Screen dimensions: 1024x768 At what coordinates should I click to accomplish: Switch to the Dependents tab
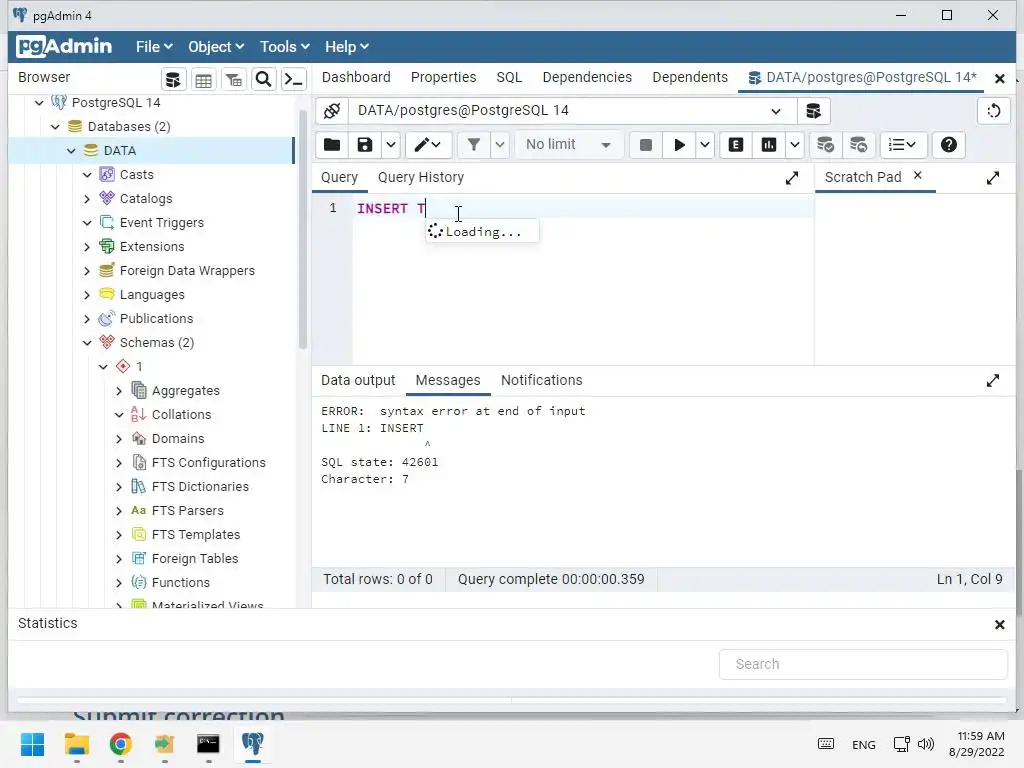pyautogui.click(x=690, y=77)
